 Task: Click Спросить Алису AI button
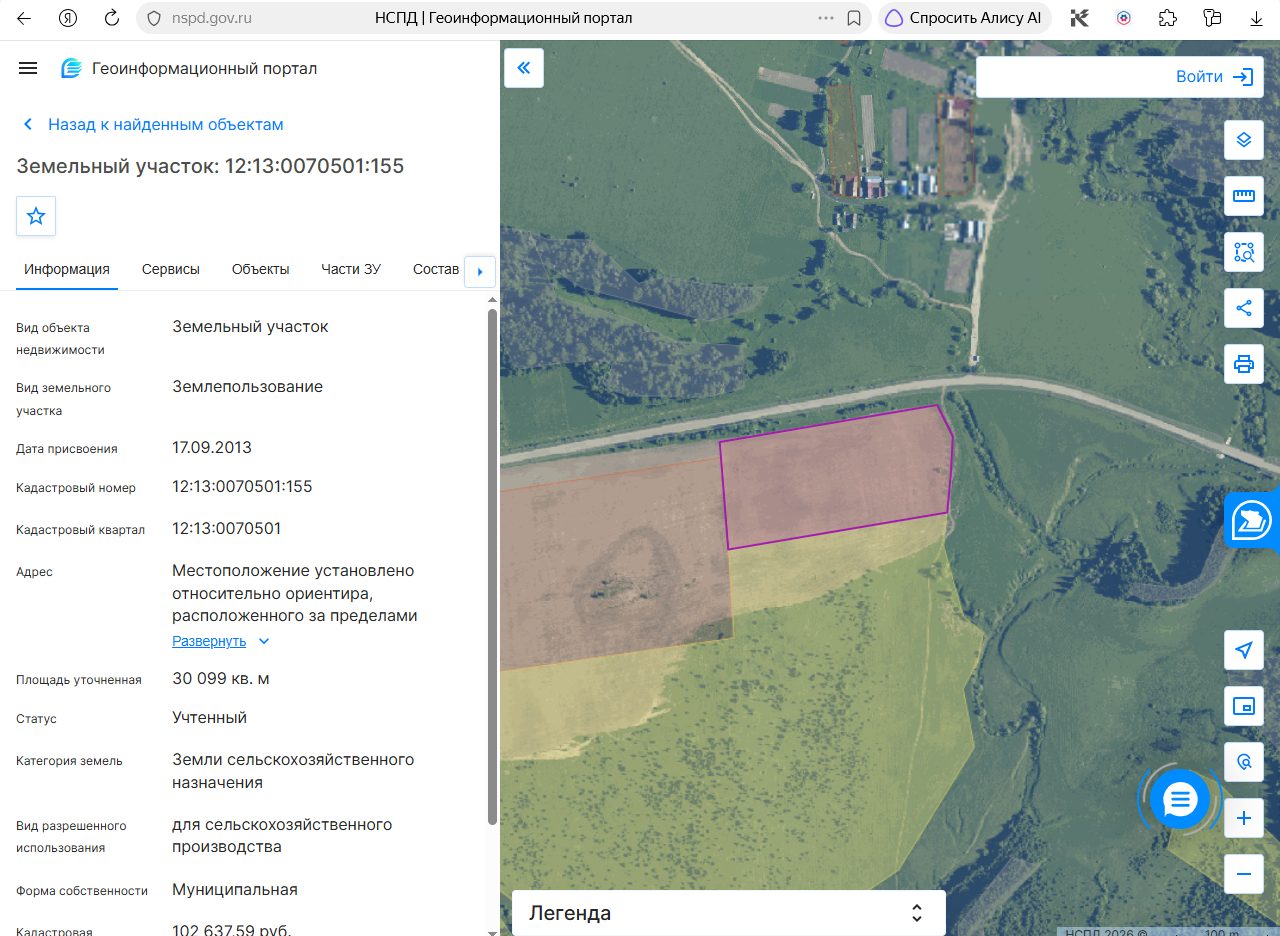964,18
